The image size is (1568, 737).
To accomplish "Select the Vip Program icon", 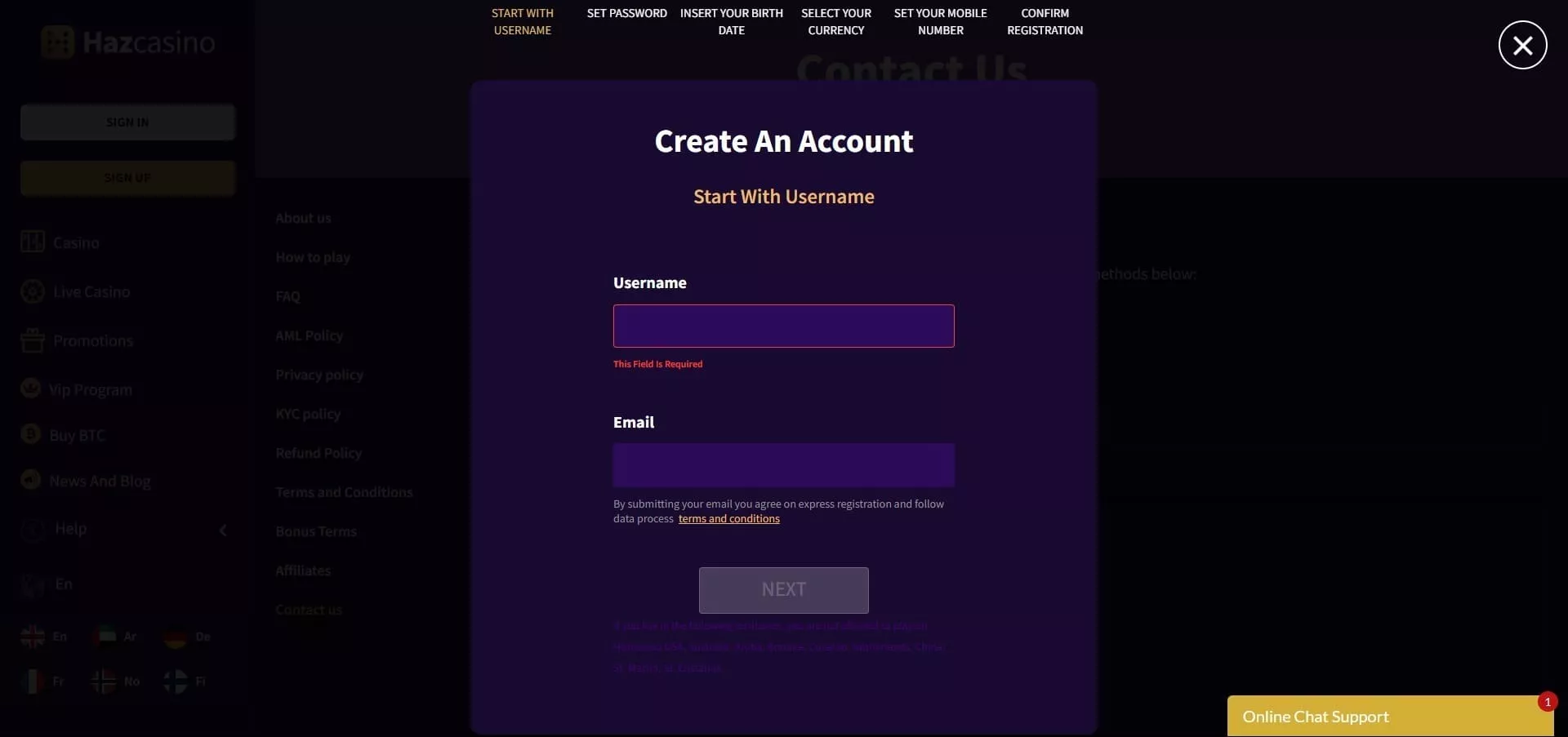I will pos(31,388).
